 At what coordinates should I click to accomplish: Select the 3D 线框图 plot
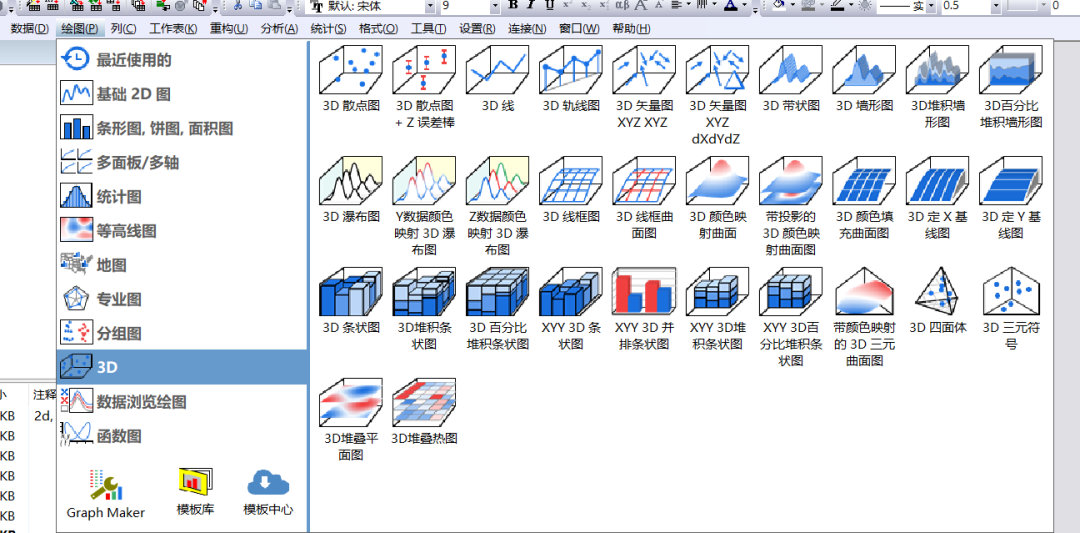571,190
